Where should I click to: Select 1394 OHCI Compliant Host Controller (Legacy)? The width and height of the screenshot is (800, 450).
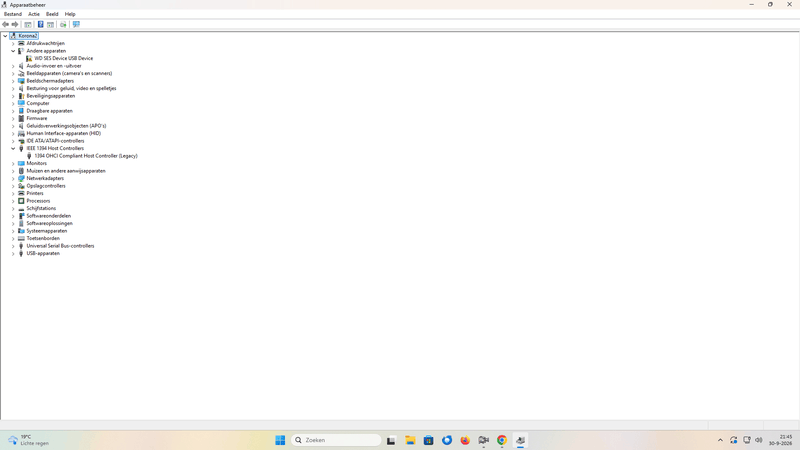click(x=86, y=156)
